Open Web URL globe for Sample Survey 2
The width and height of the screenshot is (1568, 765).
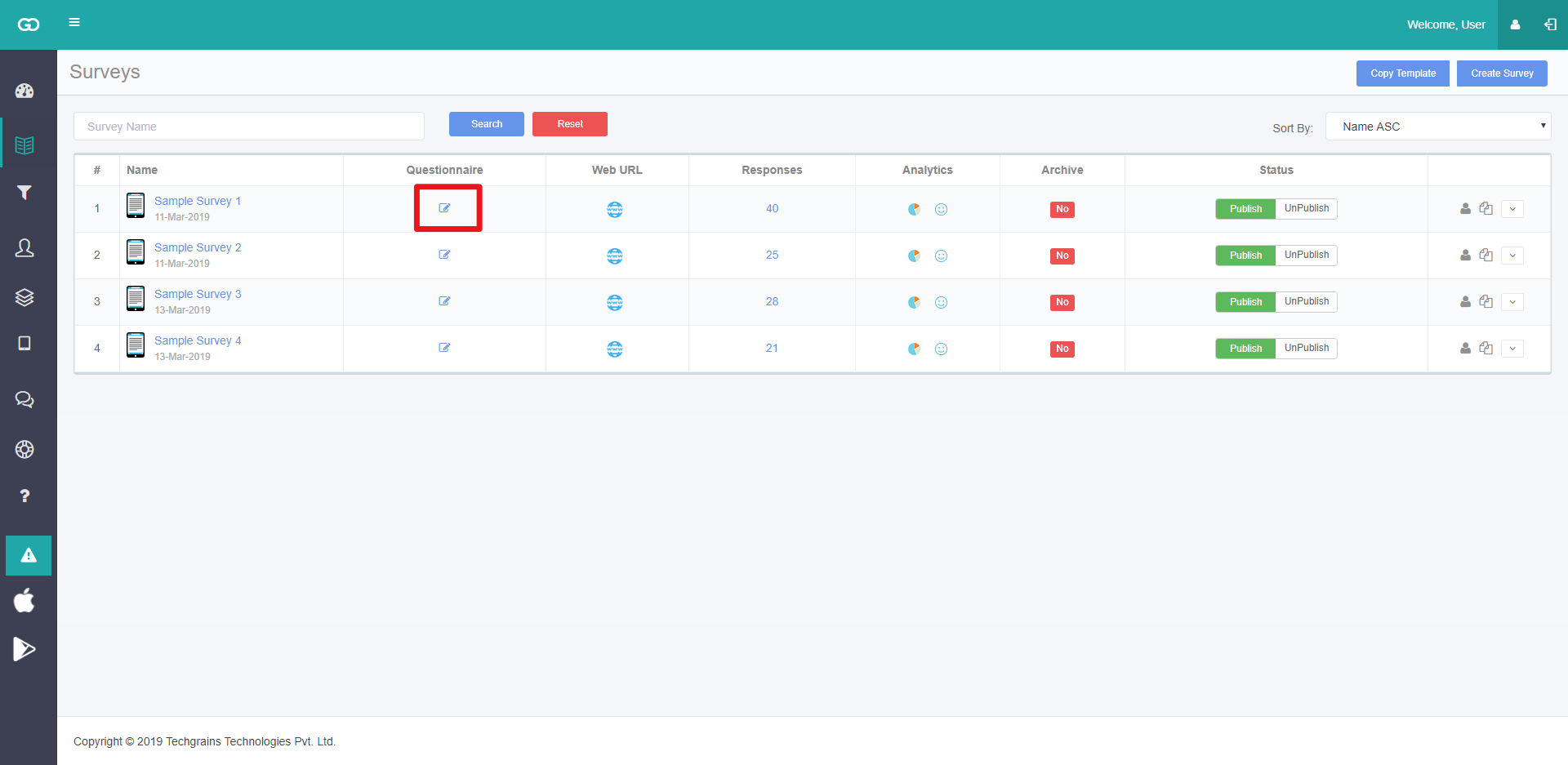[x=615, y=256]
